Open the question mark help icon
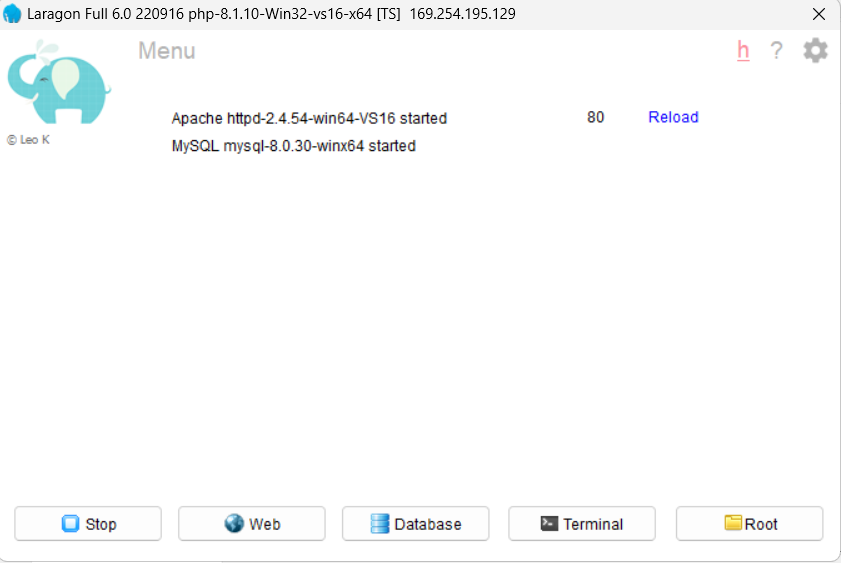 click(x=776, y=51)
